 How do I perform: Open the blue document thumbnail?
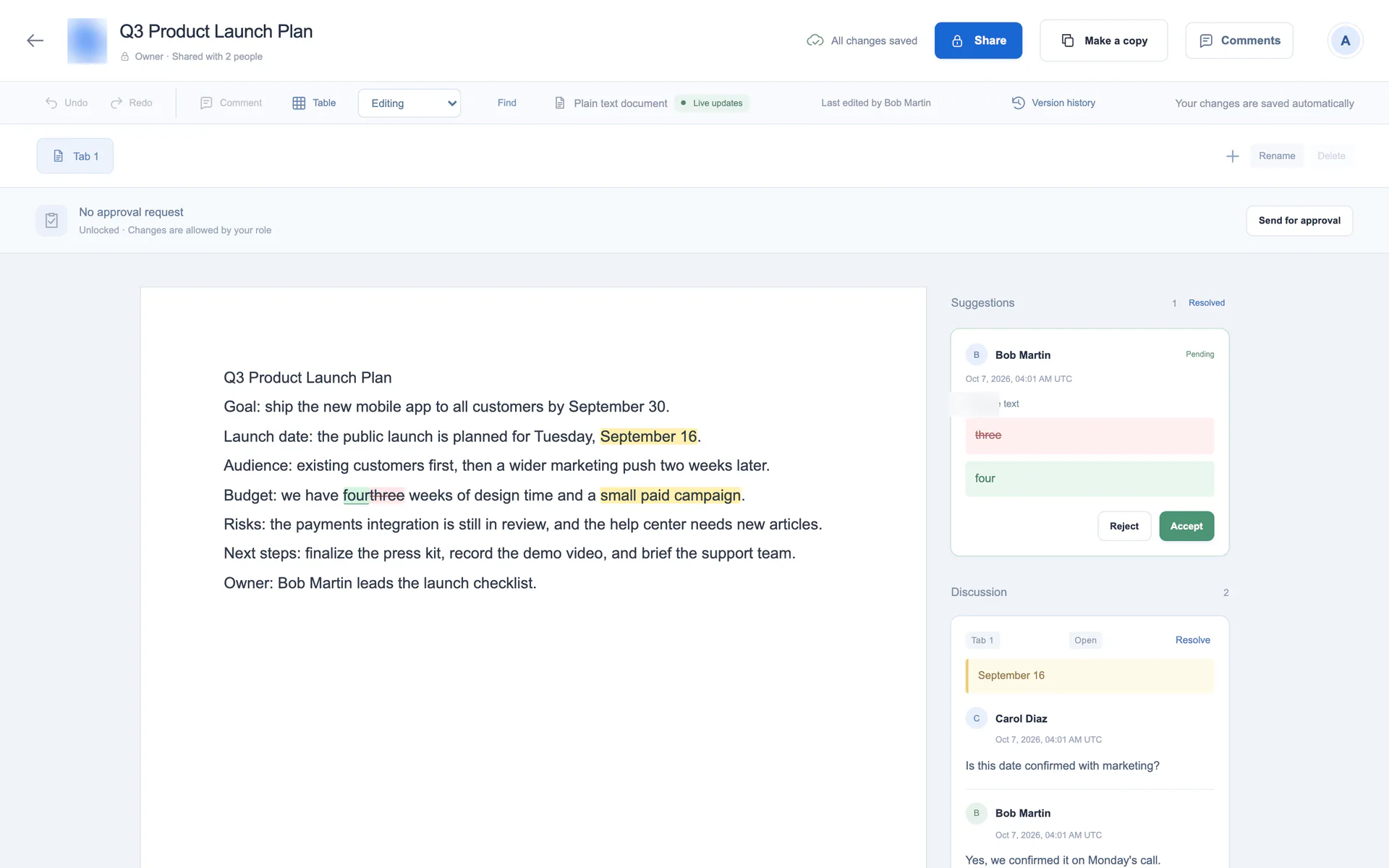point(87,41)
